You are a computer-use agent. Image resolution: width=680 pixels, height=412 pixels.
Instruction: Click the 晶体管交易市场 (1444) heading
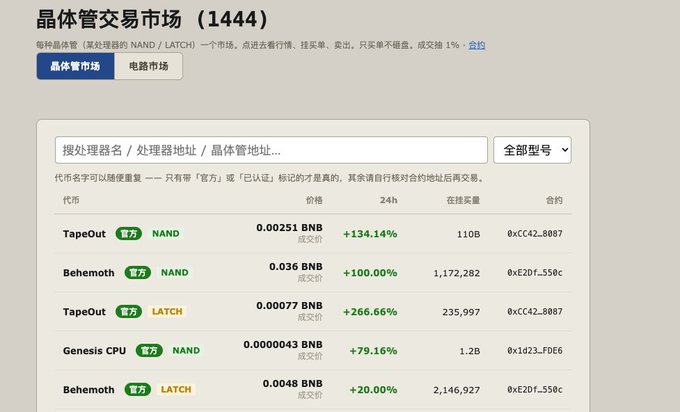(x=154, y=20)
